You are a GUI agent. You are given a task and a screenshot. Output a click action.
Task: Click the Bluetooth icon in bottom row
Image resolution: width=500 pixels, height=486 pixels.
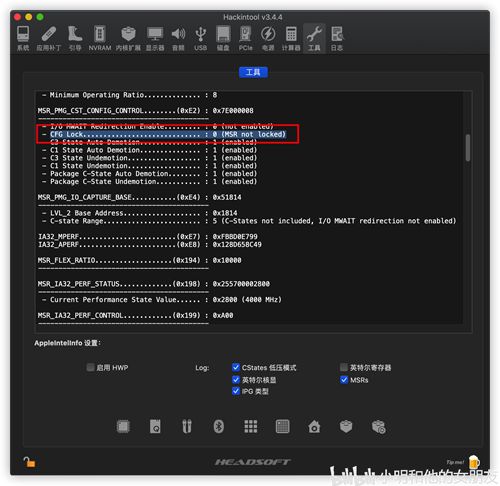(x=219, y=426)
